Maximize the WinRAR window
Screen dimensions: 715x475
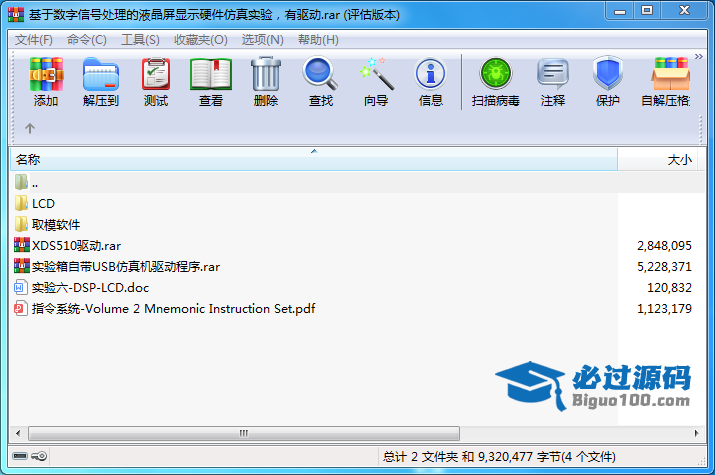(x=647, y=11)
